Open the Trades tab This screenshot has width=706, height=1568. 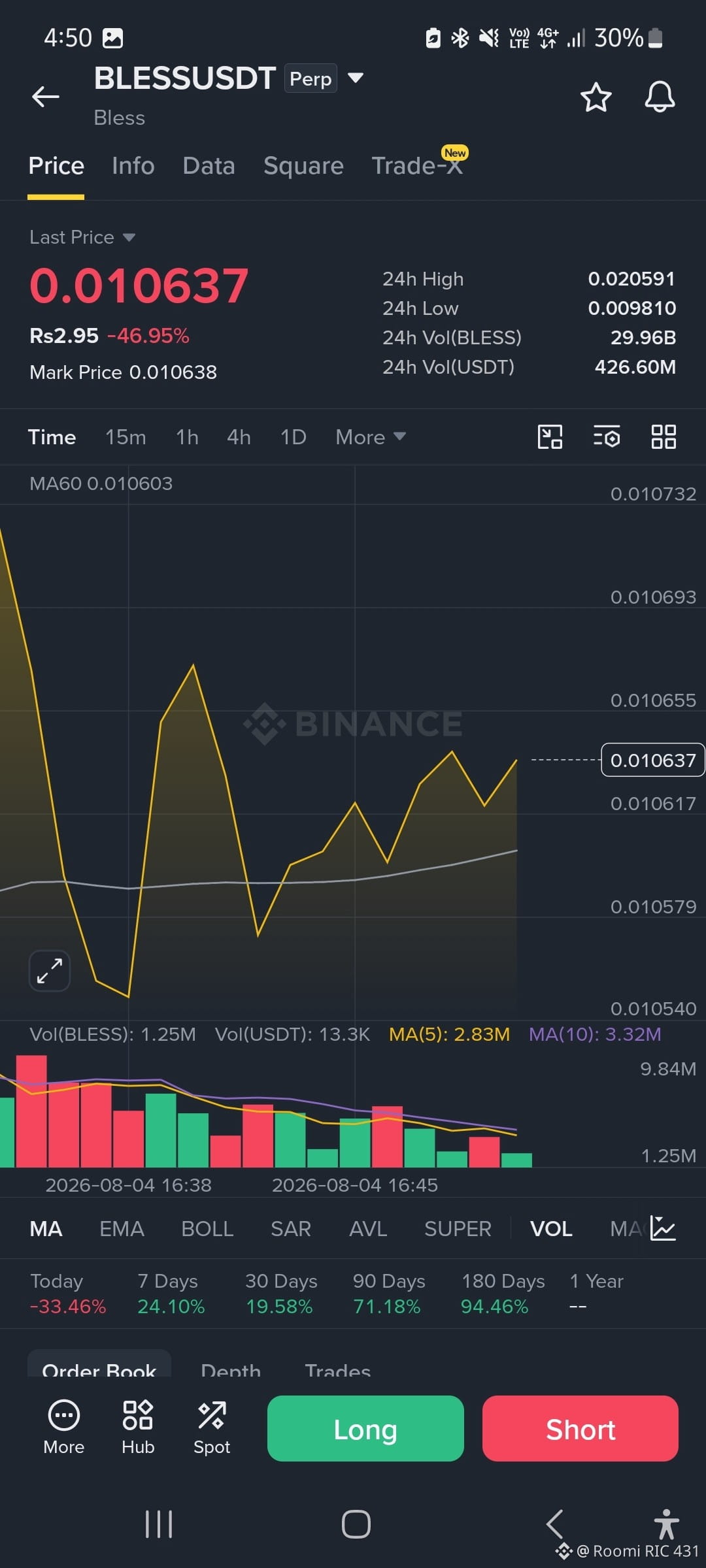[x=338, y=1369]
